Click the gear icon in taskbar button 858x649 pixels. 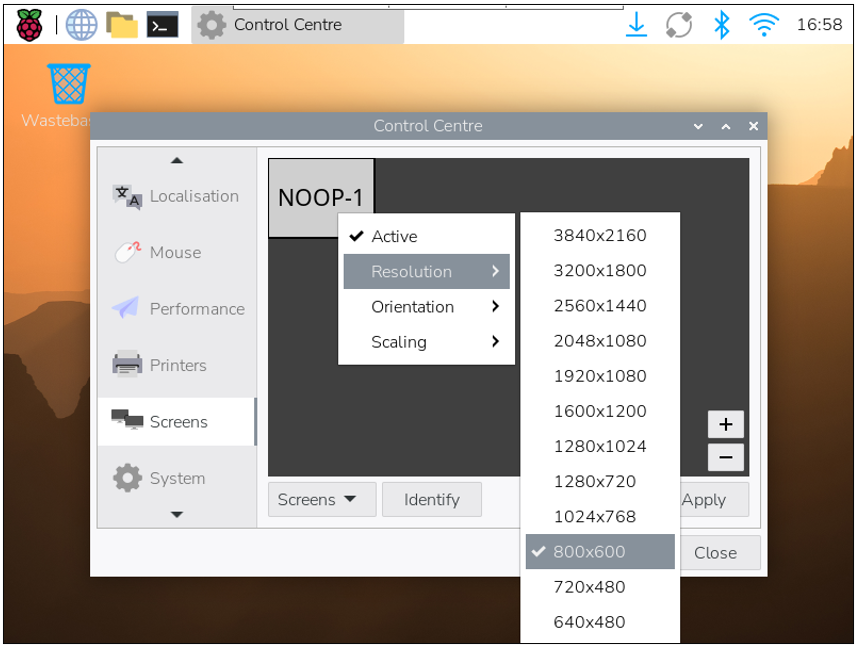pos(212,25)
